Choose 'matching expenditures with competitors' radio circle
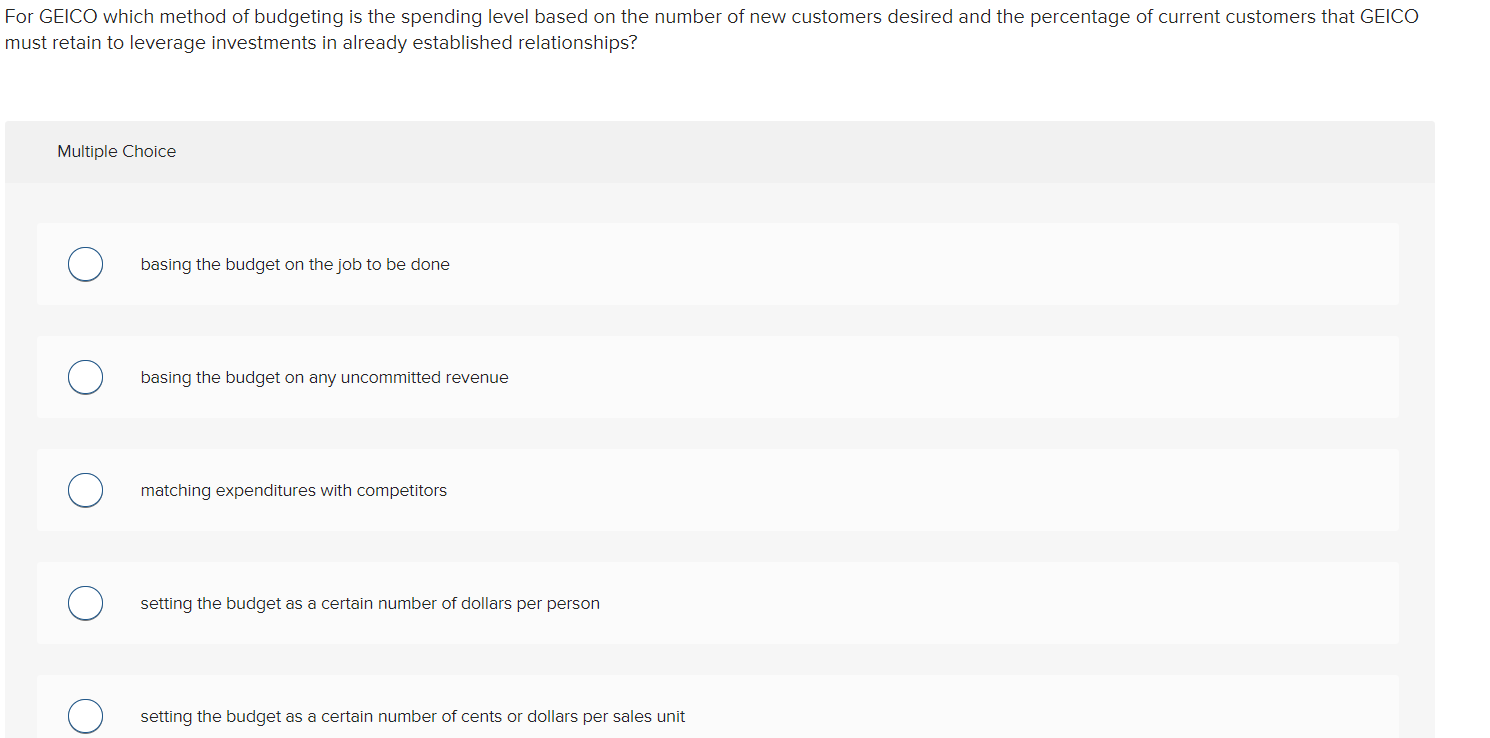This screenshot has height=738, width=1490. click(x=85, y=490)
